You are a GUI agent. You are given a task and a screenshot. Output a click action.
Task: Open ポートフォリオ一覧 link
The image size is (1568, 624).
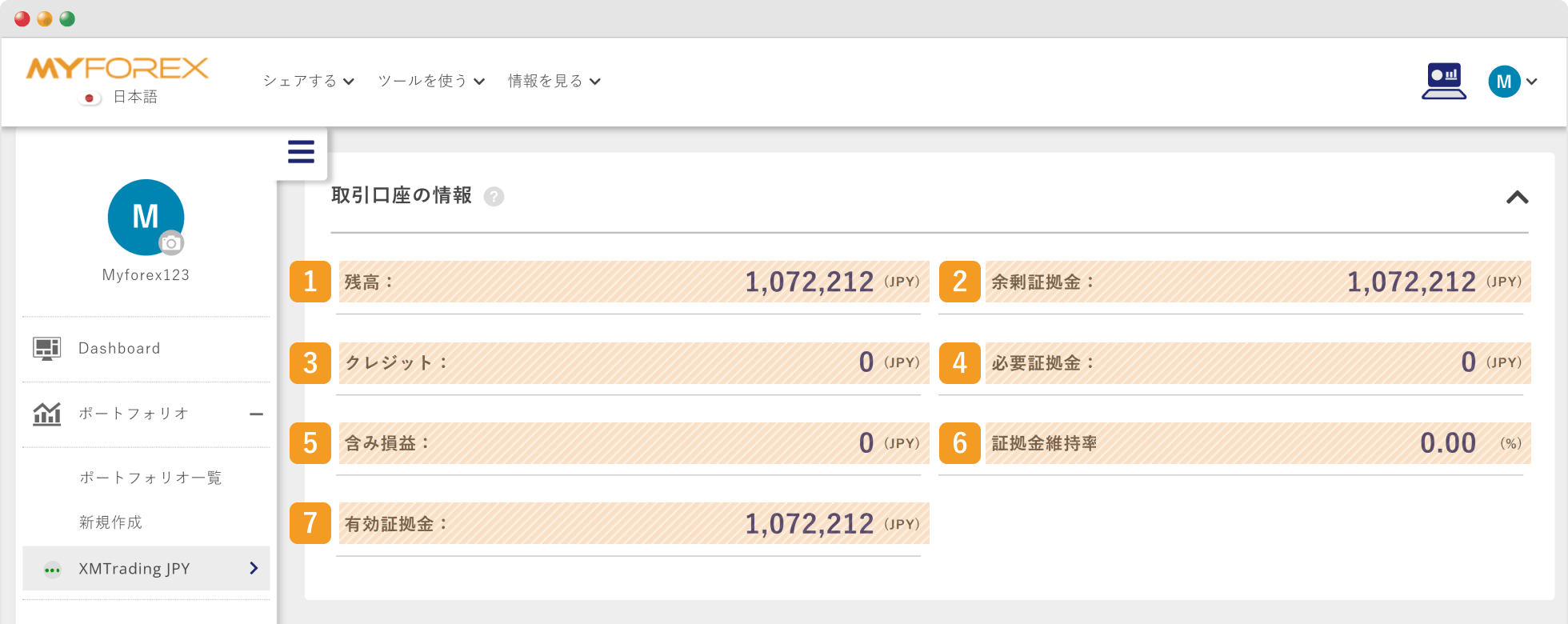tap(150, 478)
